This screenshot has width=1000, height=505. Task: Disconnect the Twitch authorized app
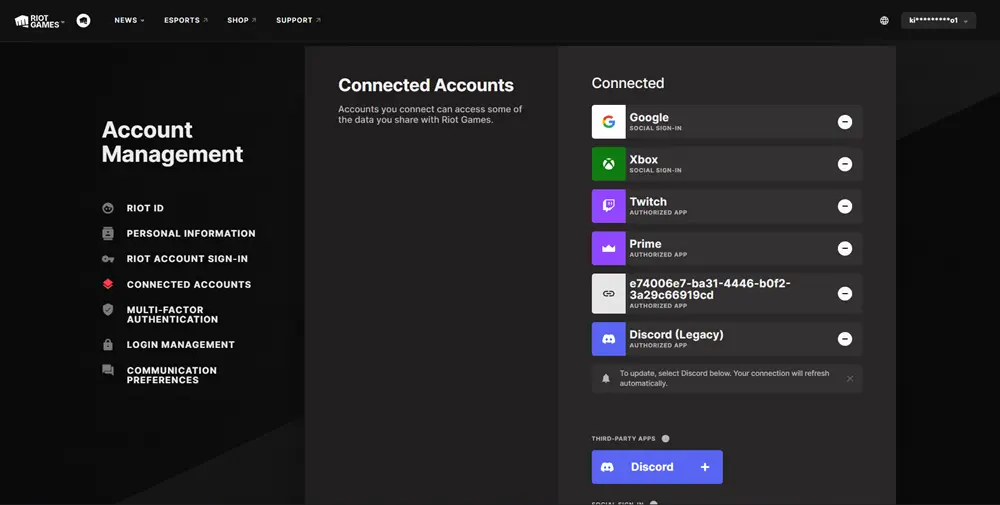844,206
